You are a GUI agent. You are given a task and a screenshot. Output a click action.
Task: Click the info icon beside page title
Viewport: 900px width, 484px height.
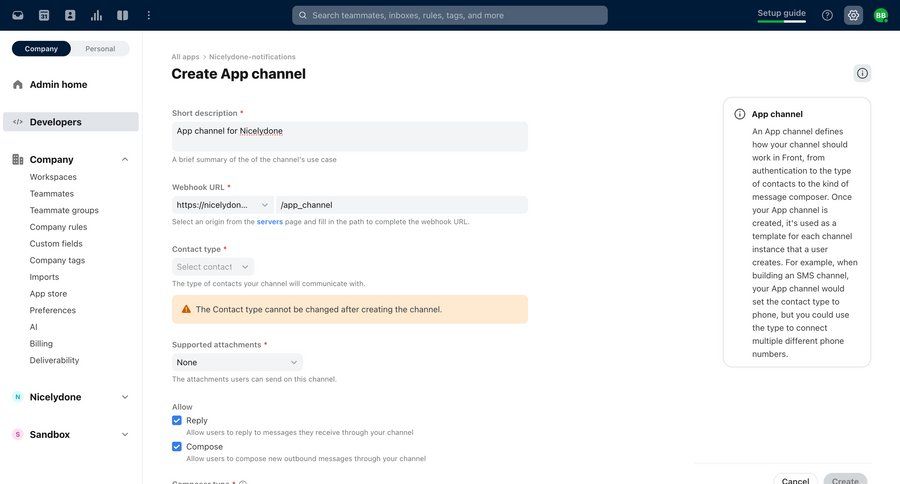pyautogui.click(x=862, y=73)
